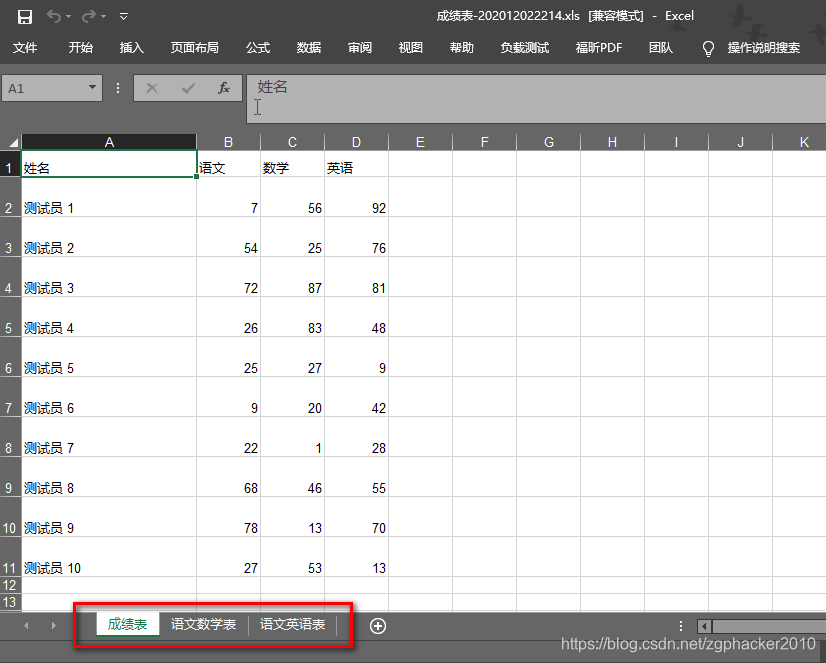Select 数学 score 1 for 测试员 7

click(x=292, y=437)
